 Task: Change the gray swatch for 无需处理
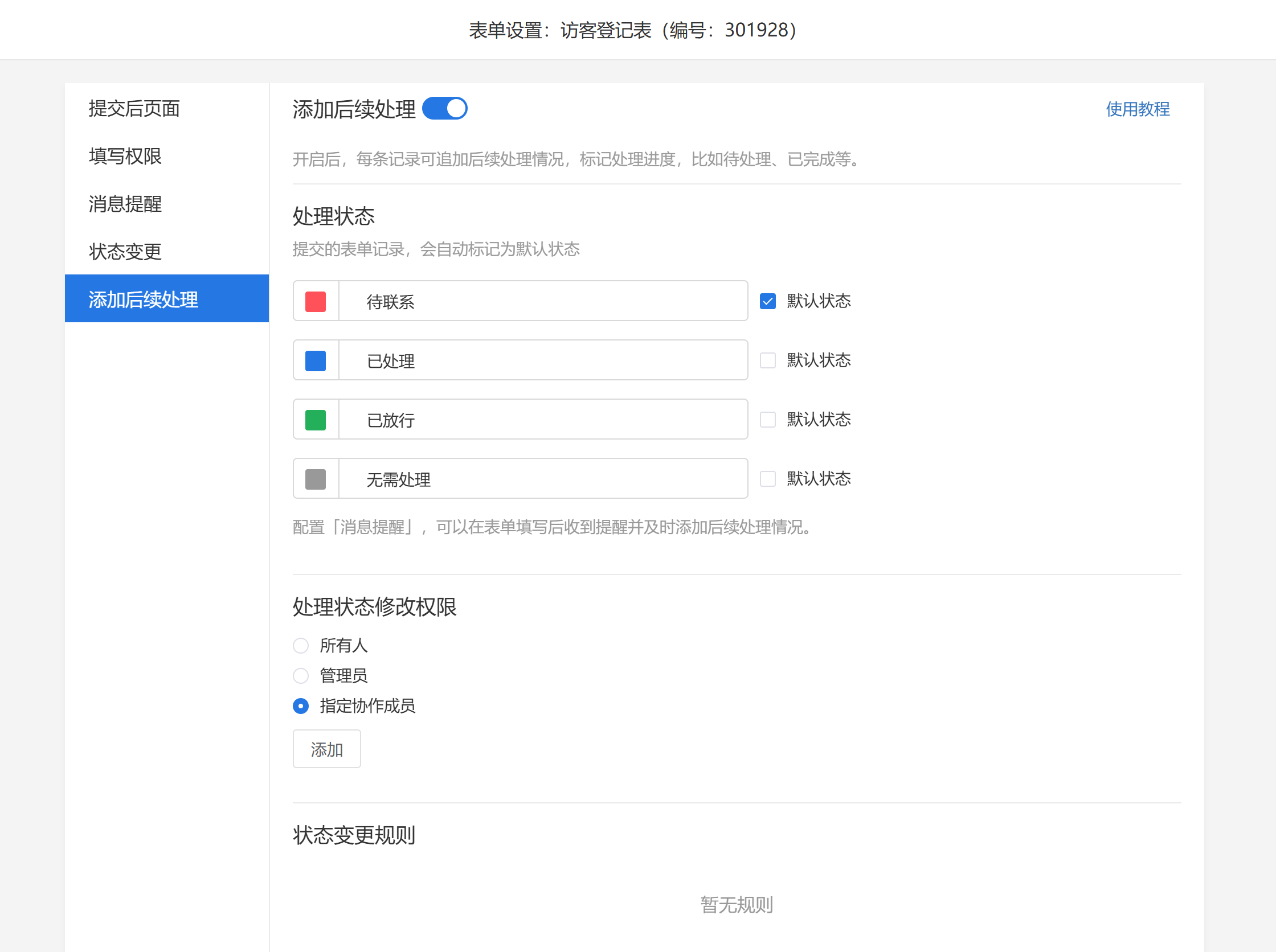tap(316, 479)
